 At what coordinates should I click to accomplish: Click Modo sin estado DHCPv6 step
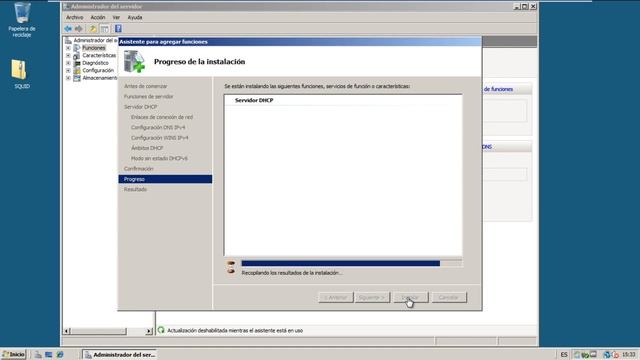[x=159, y=158]
